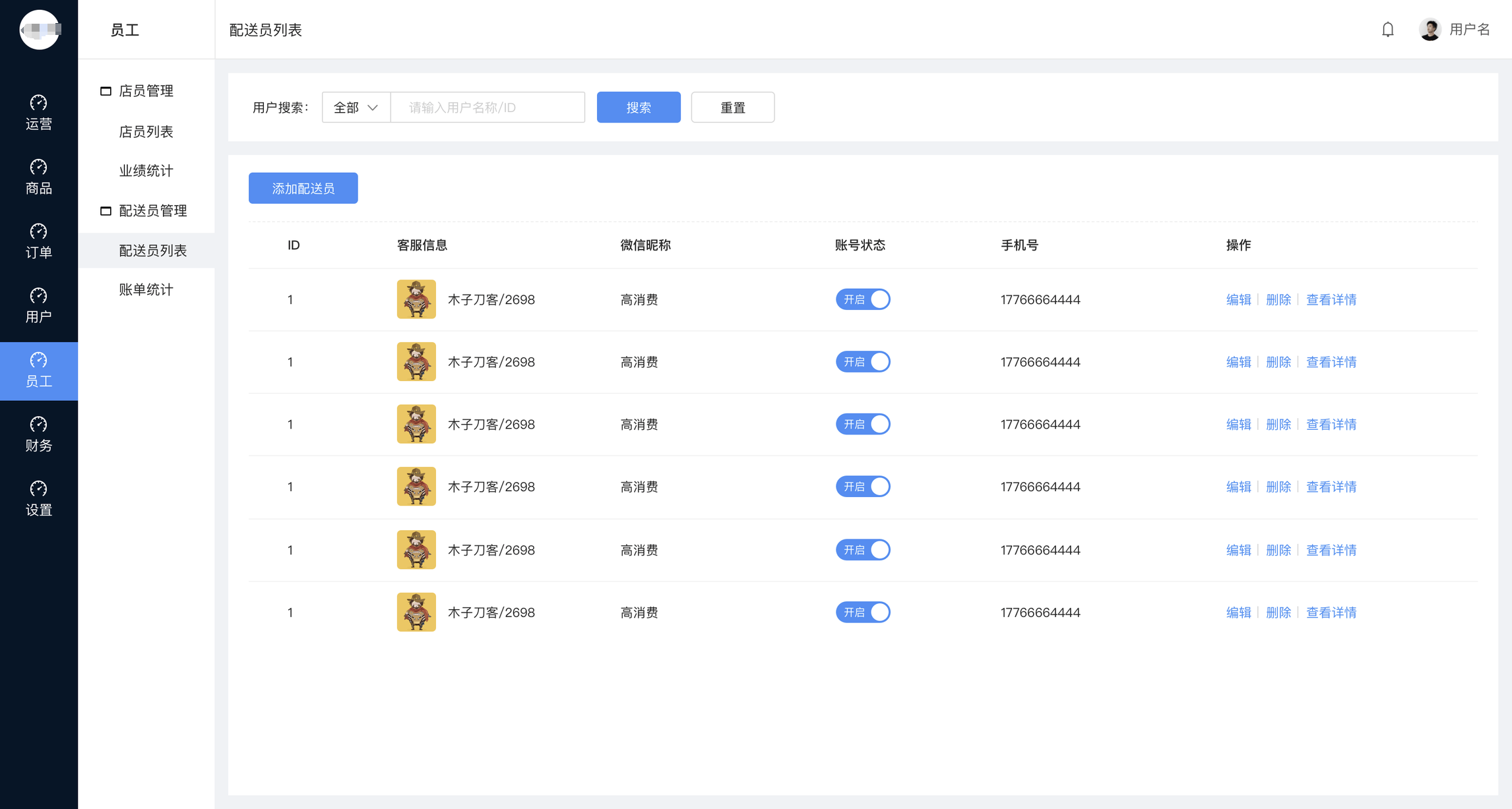Screen dimensions: 1512x809
Task: Click 查看详情 in the second row
Action: [x=1331, y=362]
